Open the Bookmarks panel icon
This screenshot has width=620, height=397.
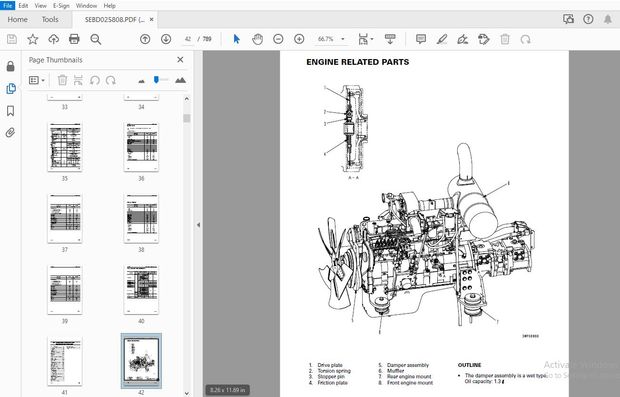pyautogui.click(x=11, y=111)
